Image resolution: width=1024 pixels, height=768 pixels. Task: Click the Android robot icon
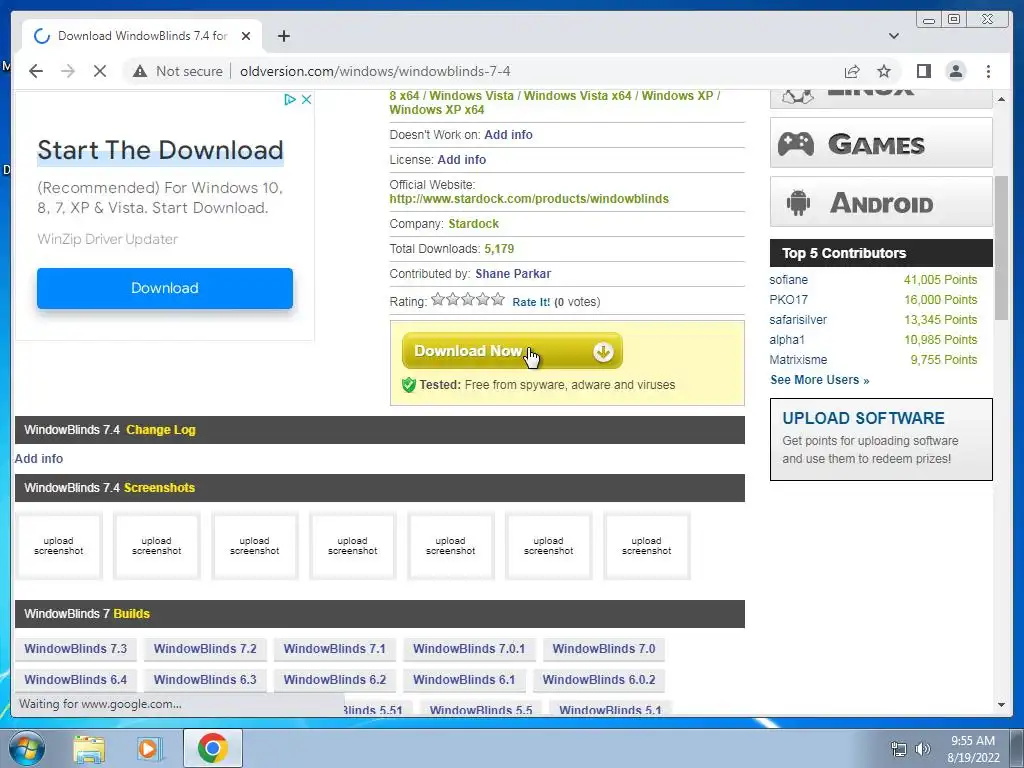point(798,202)
